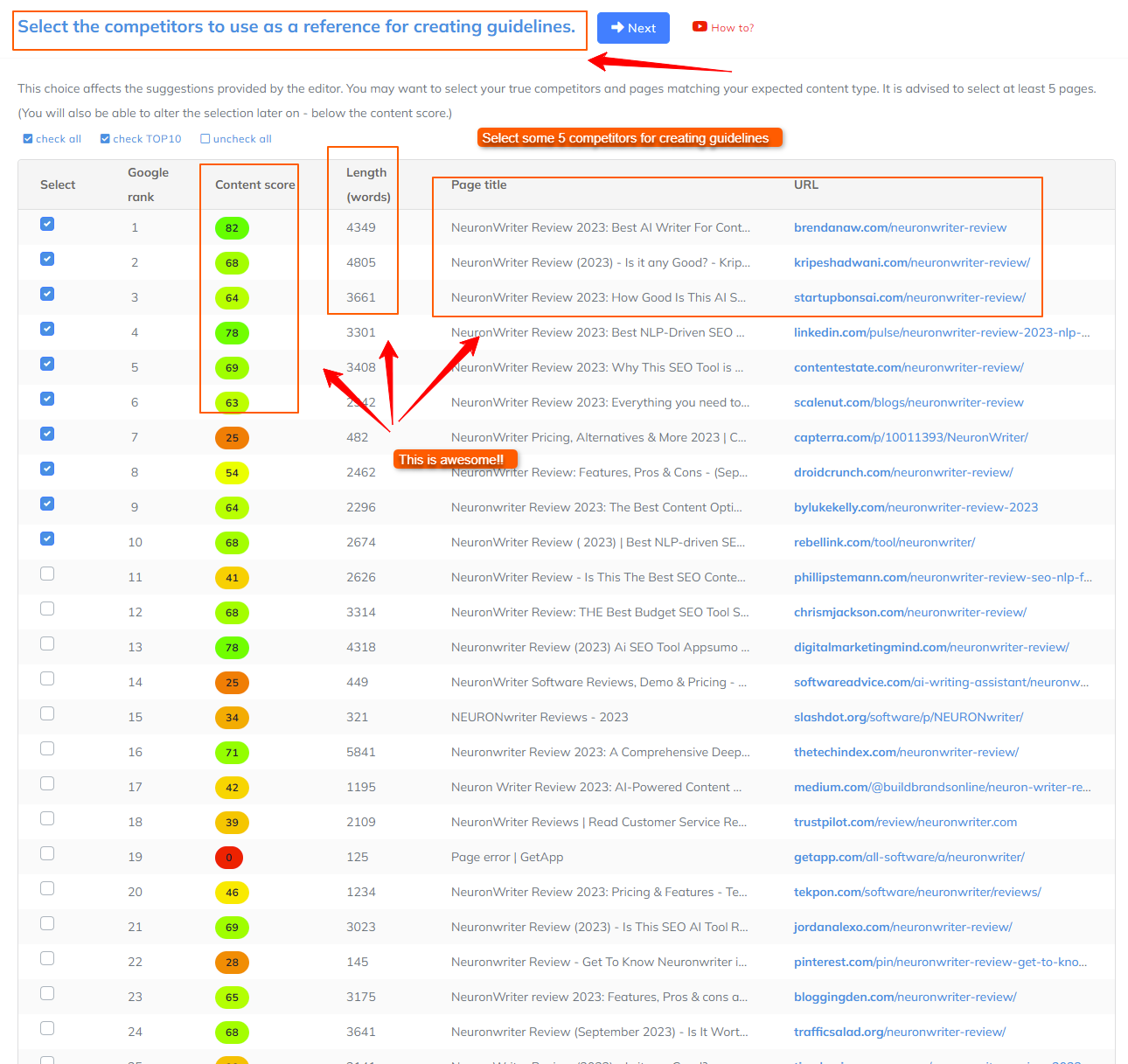Viewport: 1128px width, 1064px height.
Task: Select the rank 13 digitalmarketingmind.com checkbox
Action: coord(47,643)
